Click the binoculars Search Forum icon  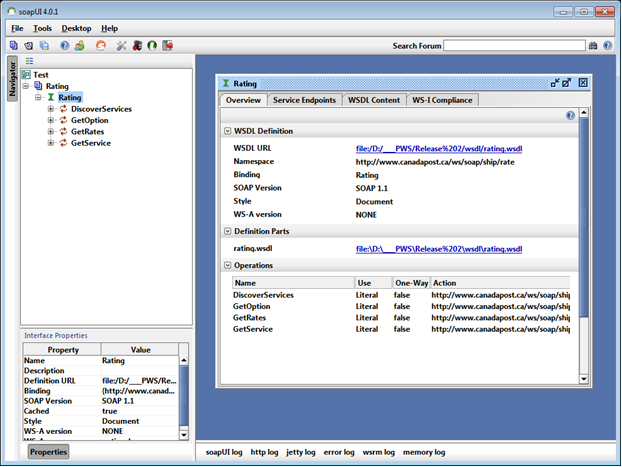pyautogui.click(x=593, y=46)
